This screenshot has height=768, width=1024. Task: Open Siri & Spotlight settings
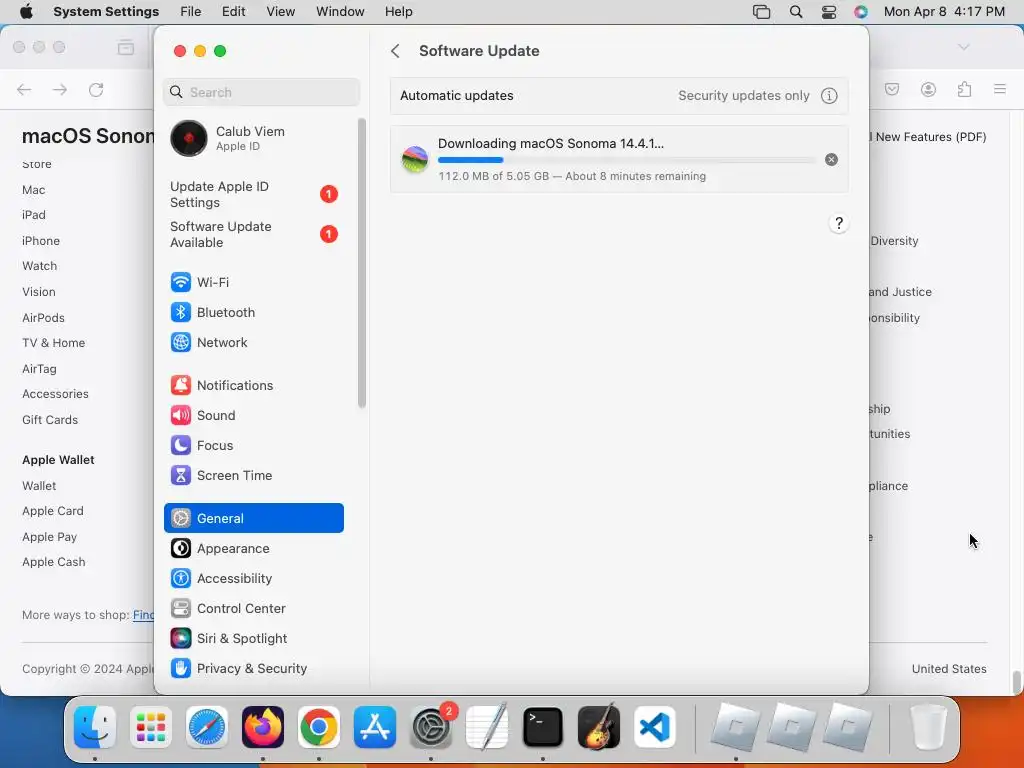[x=253, y=639]
